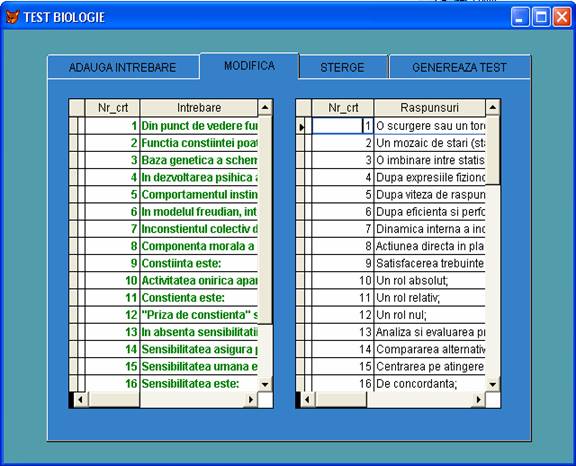Click the row selector for first answer
Screen dimensions: 576x466
pyautogui.click(x=300, y=126)
